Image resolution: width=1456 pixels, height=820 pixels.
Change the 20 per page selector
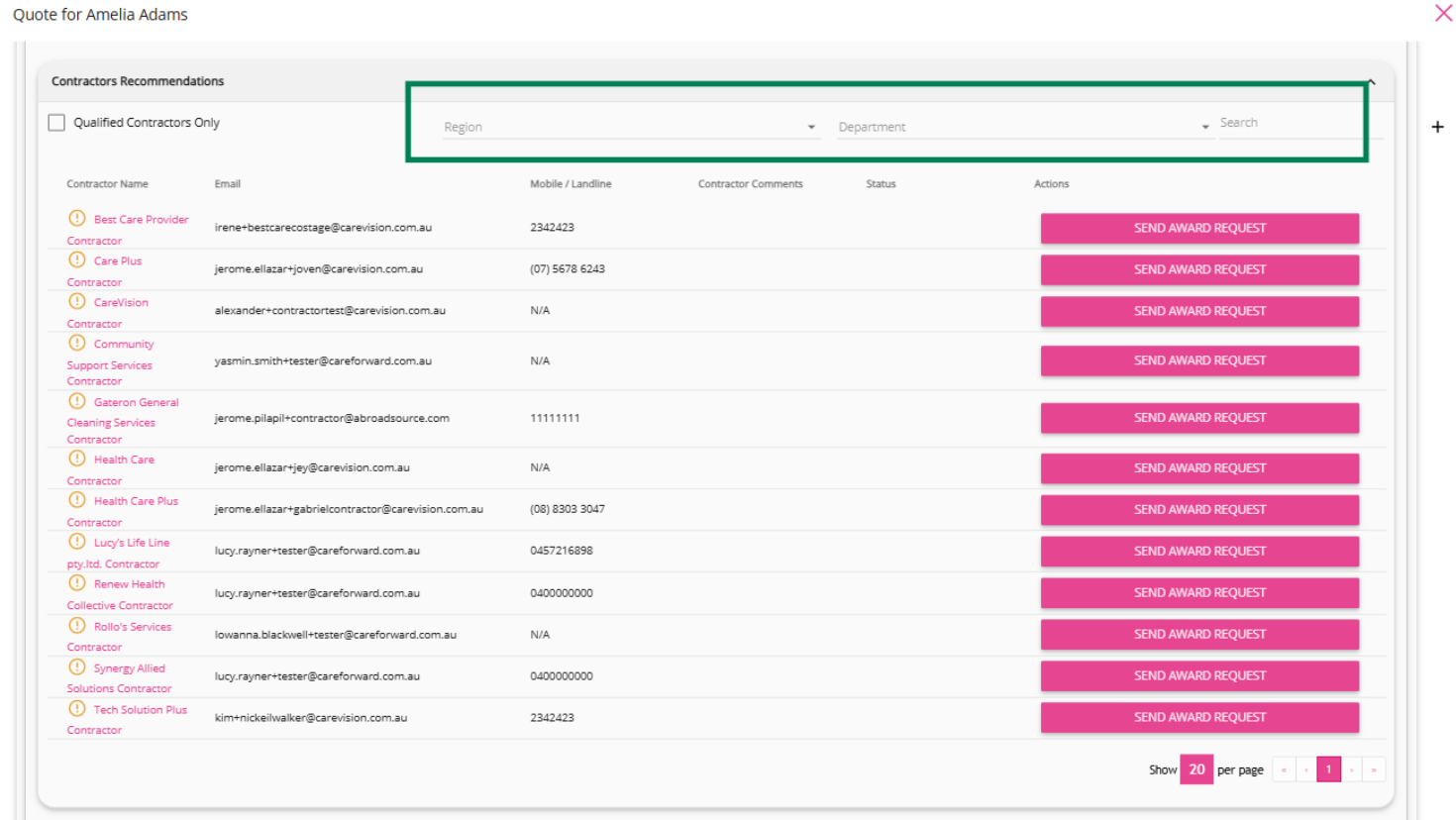[x=1196, y=769]
